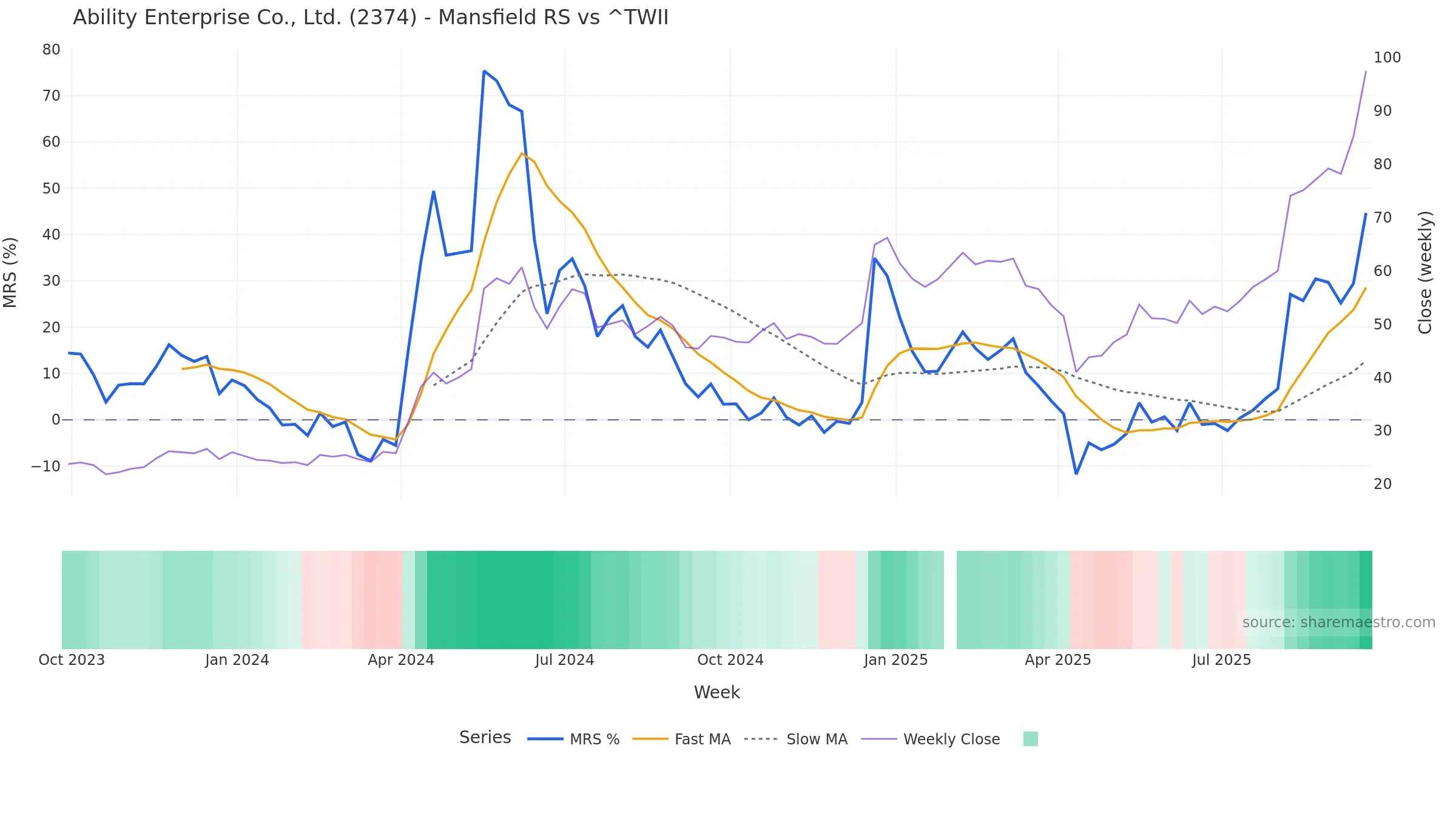
Task: Click the Jan 2025 x-axis label
Action: coord(896,660)
